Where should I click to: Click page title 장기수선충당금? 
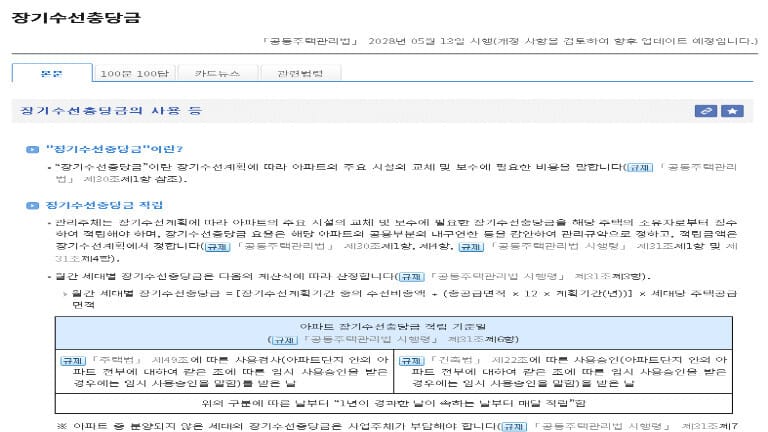pos(76,18)
